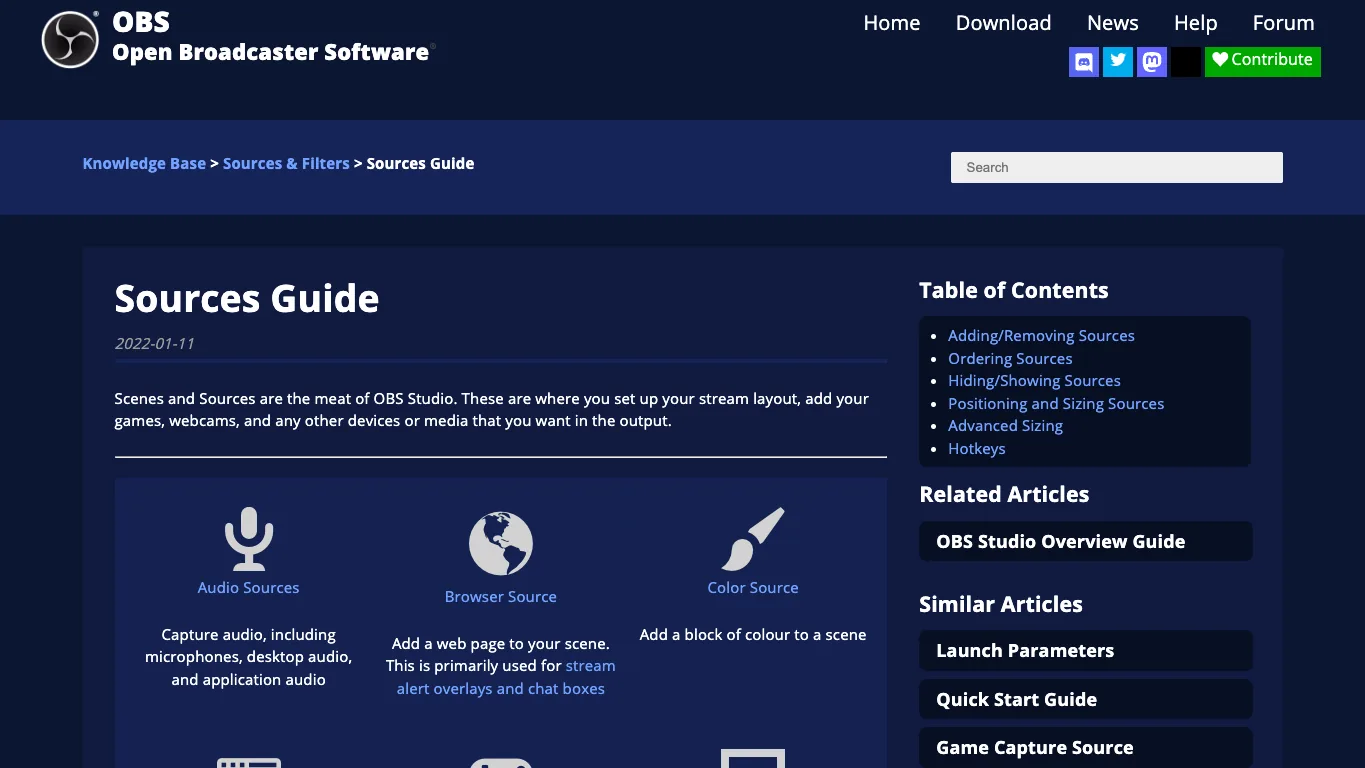Jump to Adding/Removing Sources section
The image size is (1365, 768).
coord(1041,336)
